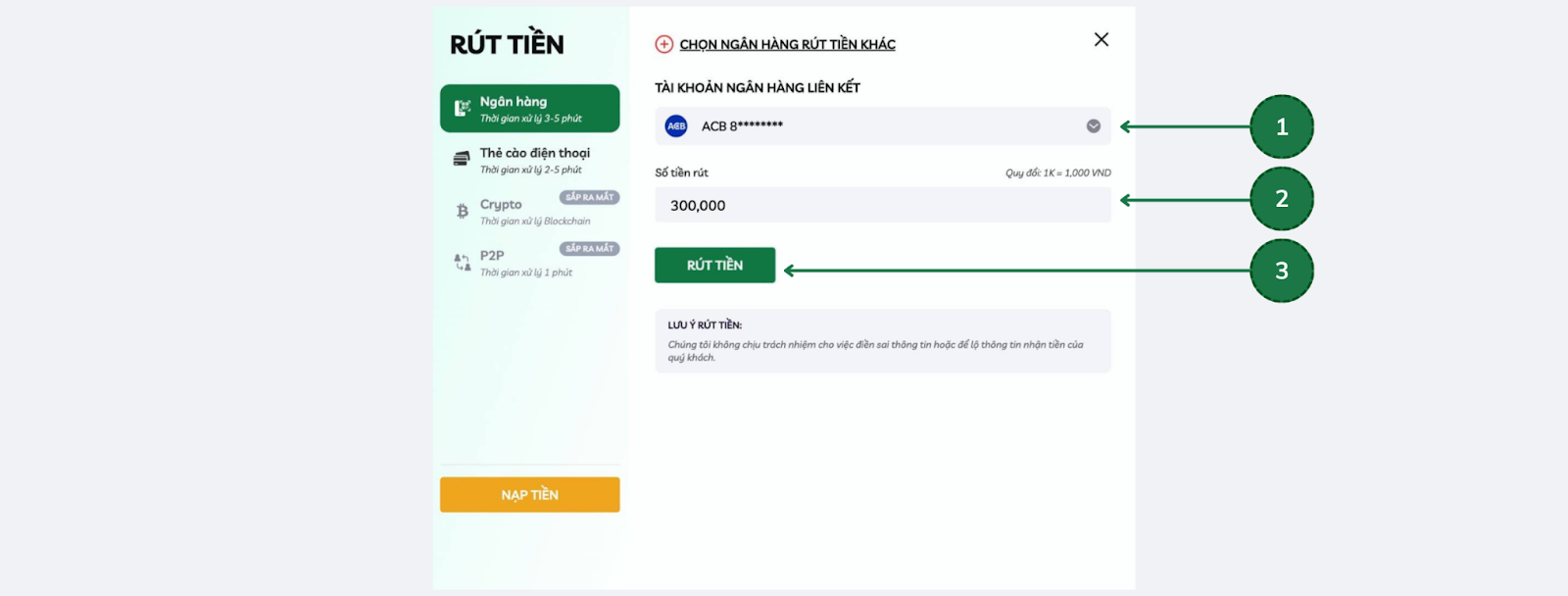Expand the linked bank account dropdown arrow
The image size is (1568, 596).
coord(1094,126)
